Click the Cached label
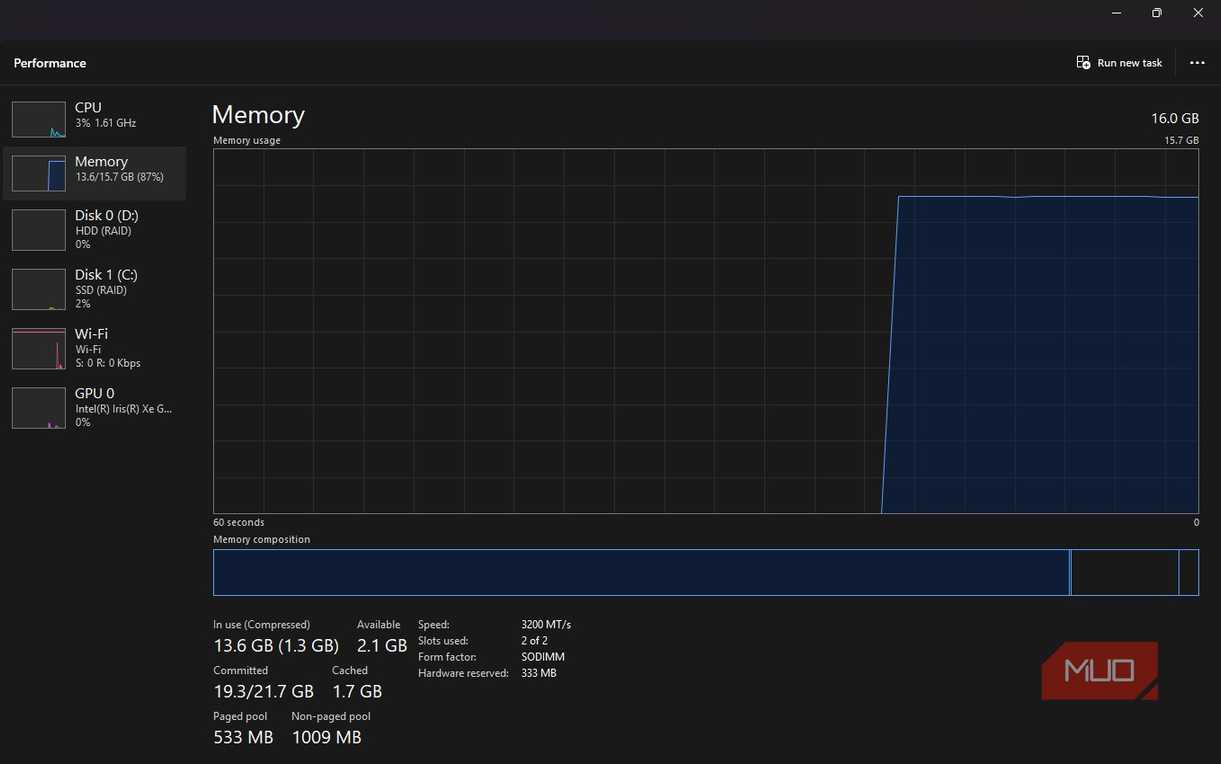The height and width of the screenshot is (764, 1221). (350, 670)
